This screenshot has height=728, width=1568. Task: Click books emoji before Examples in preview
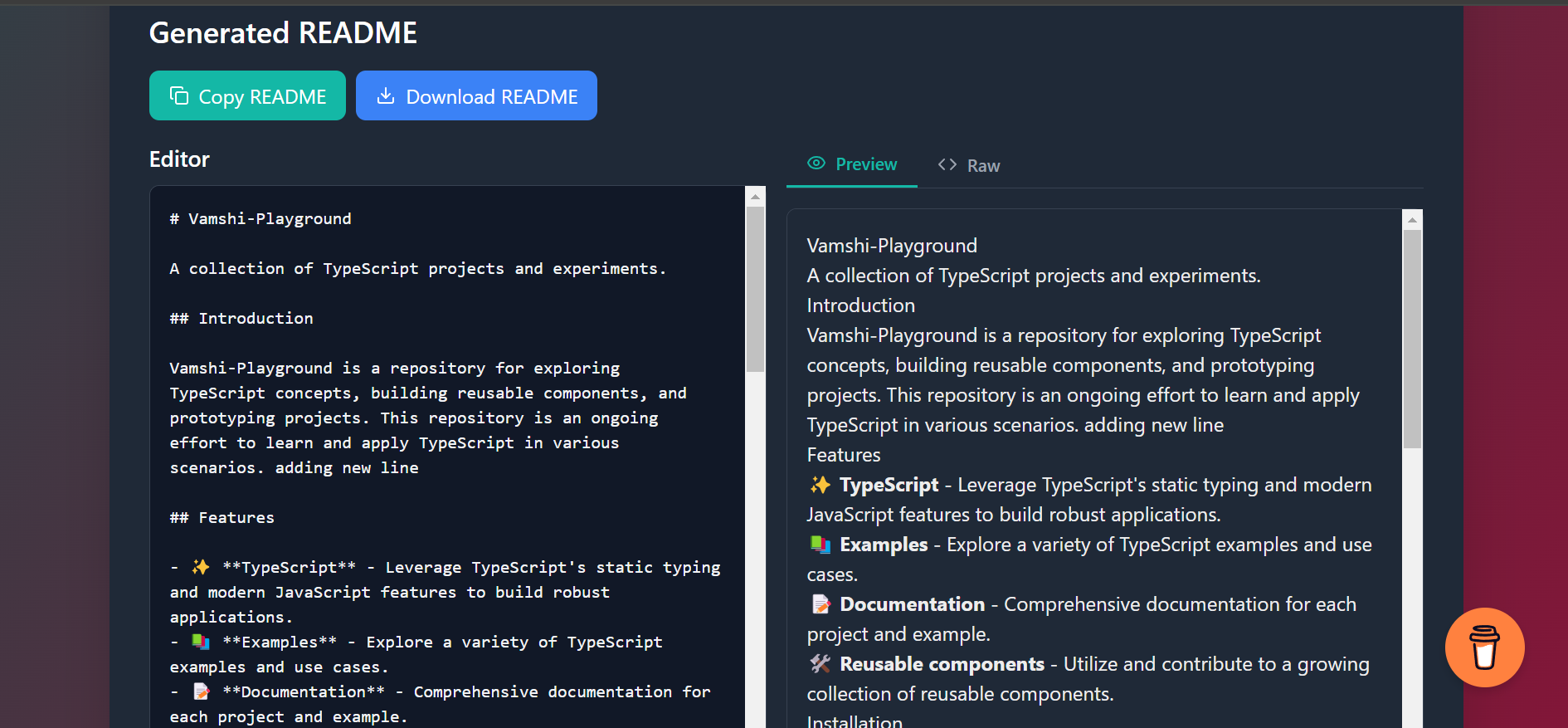coord(821,545)
